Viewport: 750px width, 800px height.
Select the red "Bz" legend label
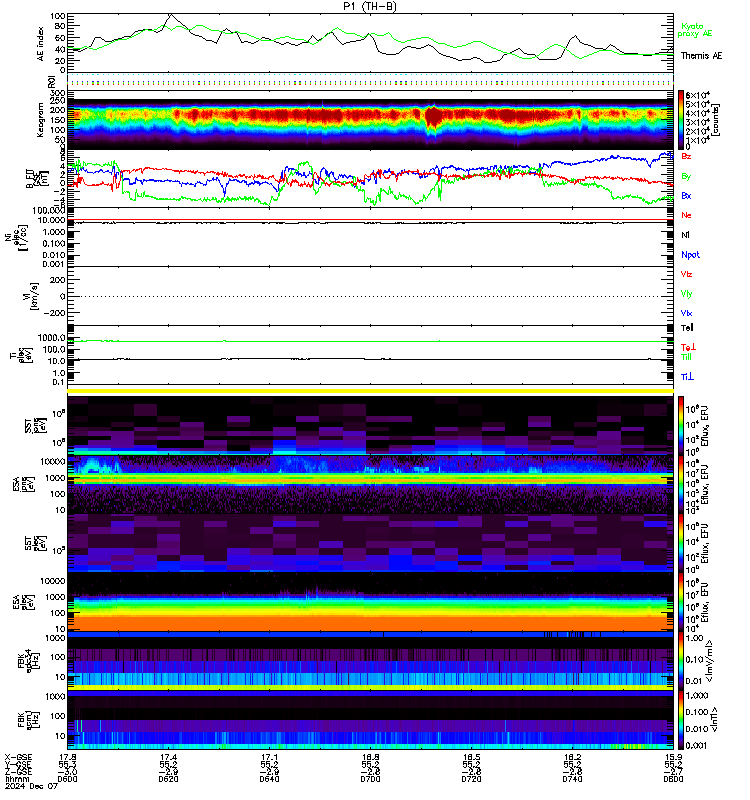tap(686, 156)
